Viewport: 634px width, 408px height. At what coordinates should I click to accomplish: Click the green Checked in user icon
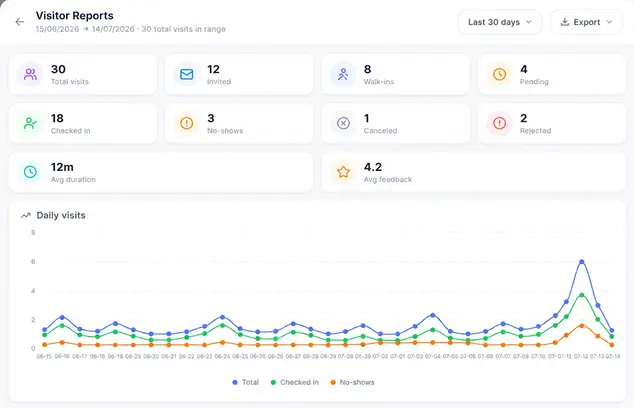30,123
